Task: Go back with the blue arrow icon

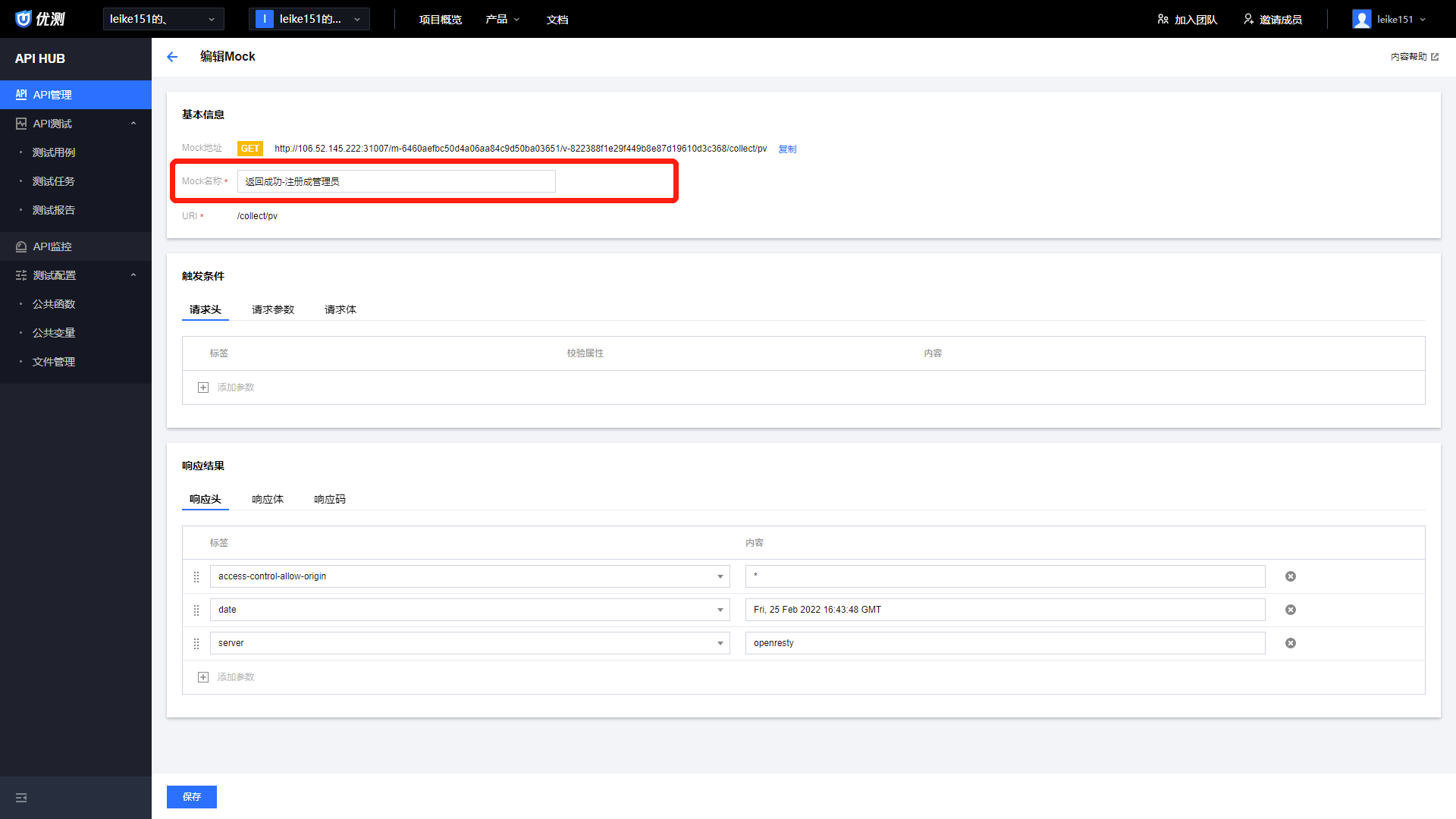Action: point(172,57)
